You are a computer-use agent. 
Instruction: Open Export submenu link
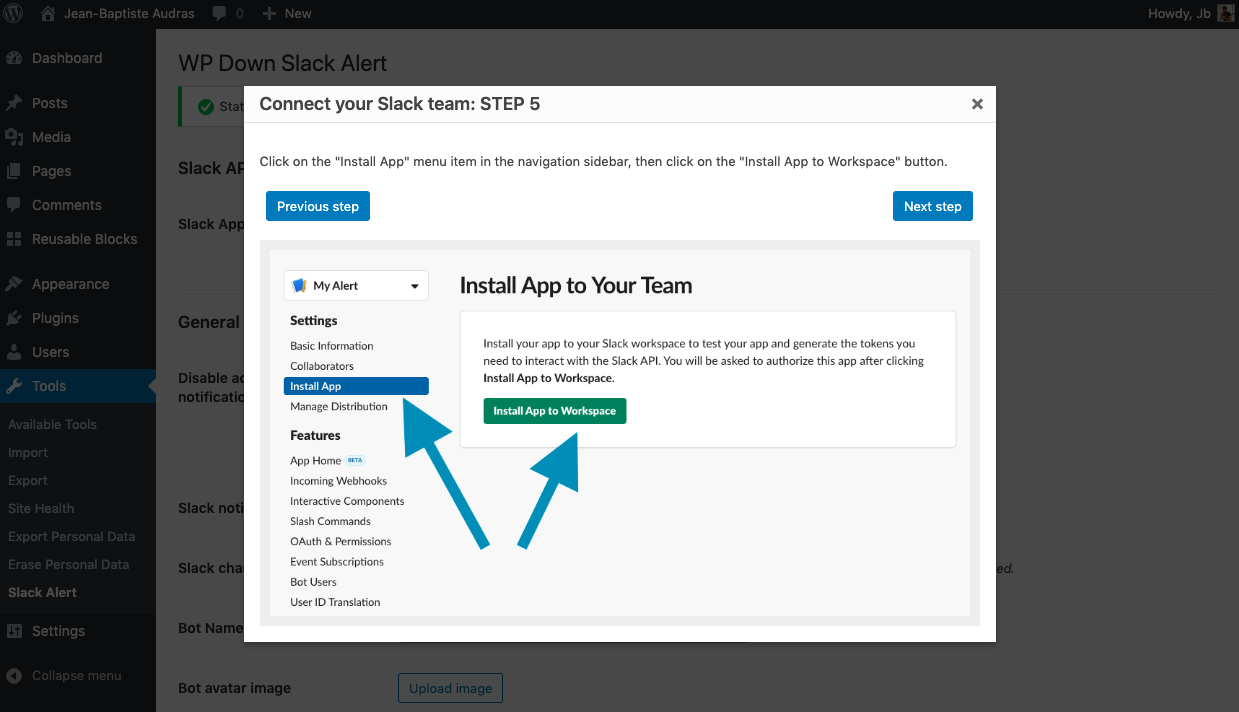point(28,480)
